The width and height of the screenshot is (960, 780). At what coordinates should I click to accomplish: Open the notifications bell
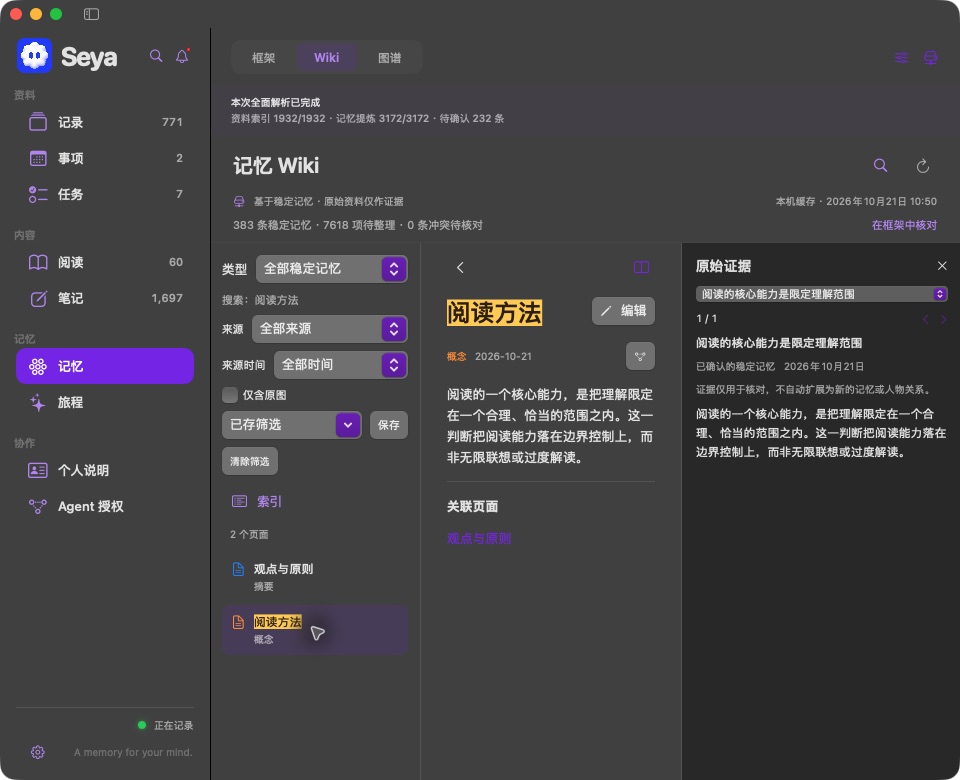182,56
